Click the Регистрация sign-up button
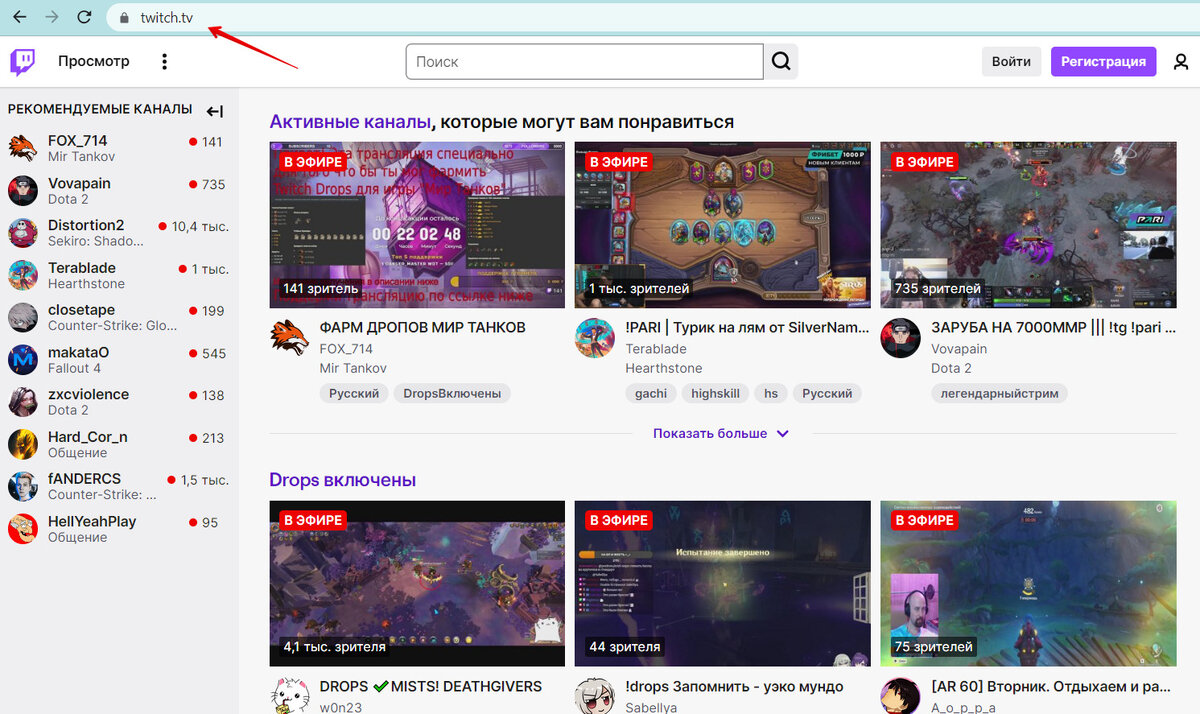Image resolution: width=1200 pixels, height=714 pixels. [1103, 62]
